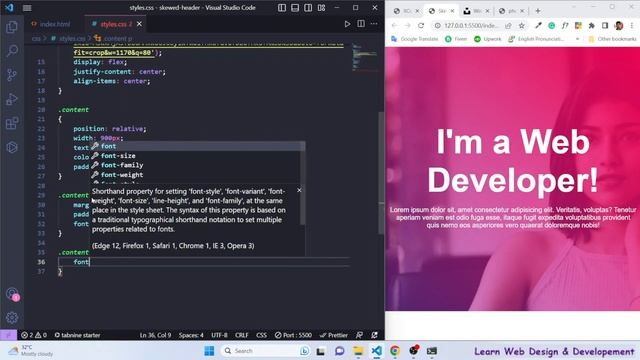Change indentation via Spaces: 4
Viewport: 640px width, 360px height.
pyautogui.click(x=191, y=335)
